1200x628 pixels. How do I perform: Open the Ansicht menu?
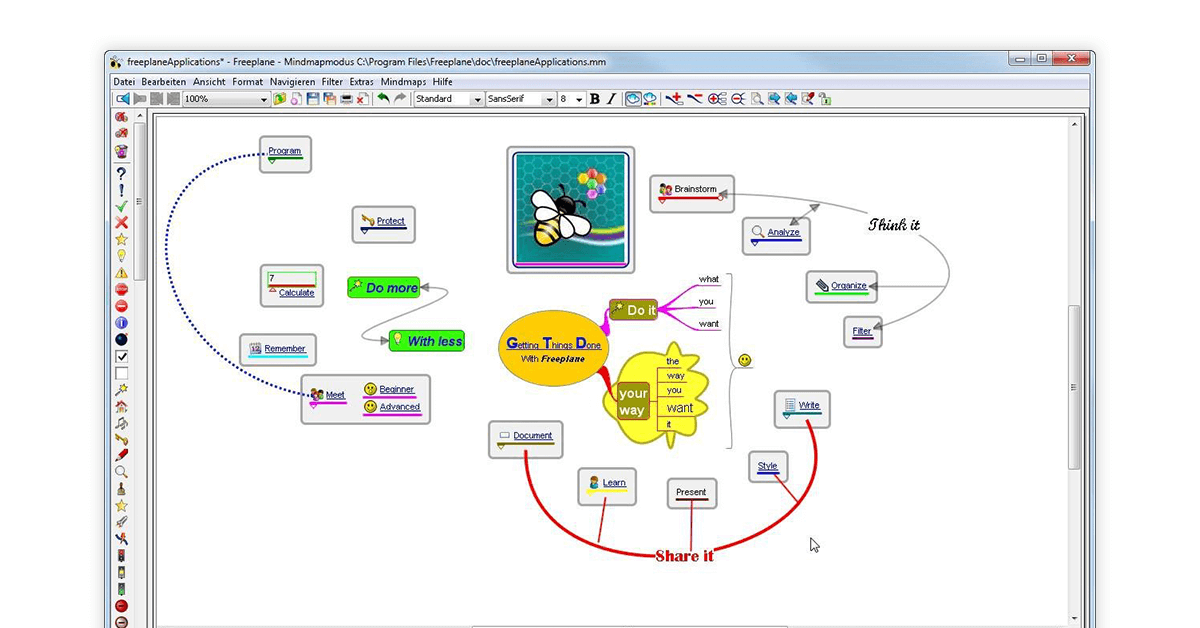click(209, 82)
